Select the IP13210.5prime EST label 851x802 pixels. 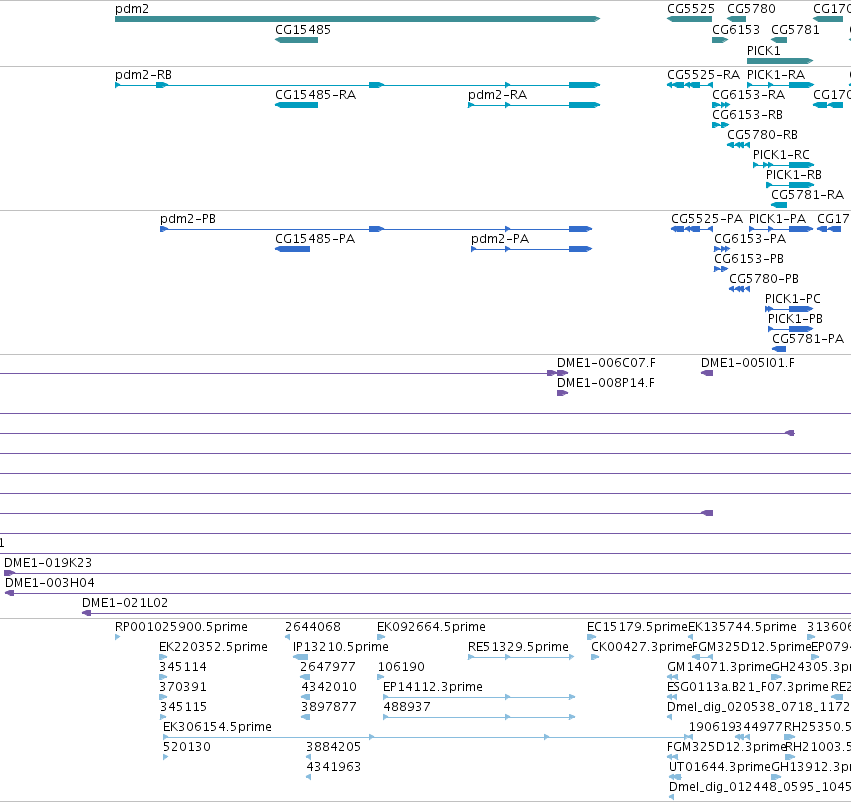coord(341,647)
